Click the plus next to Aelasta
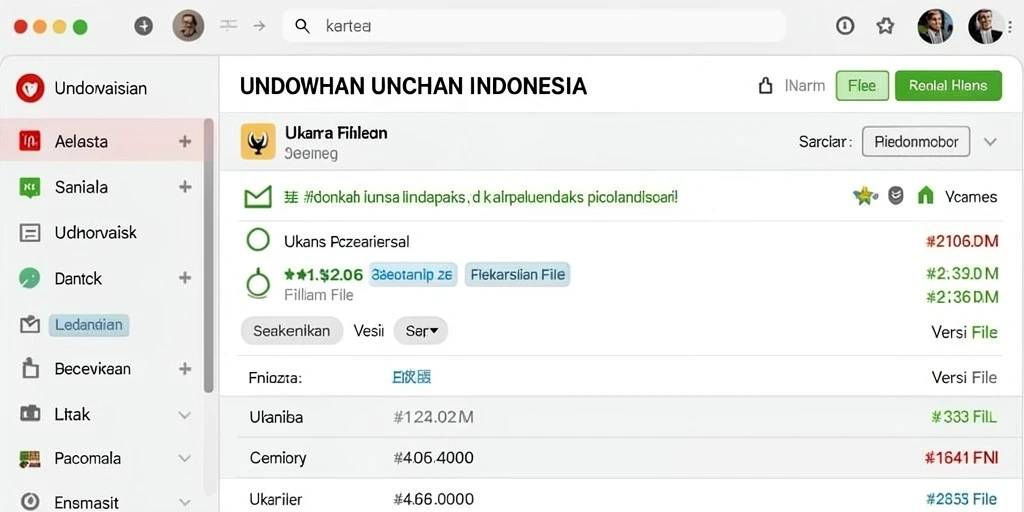 click(185, 141)
